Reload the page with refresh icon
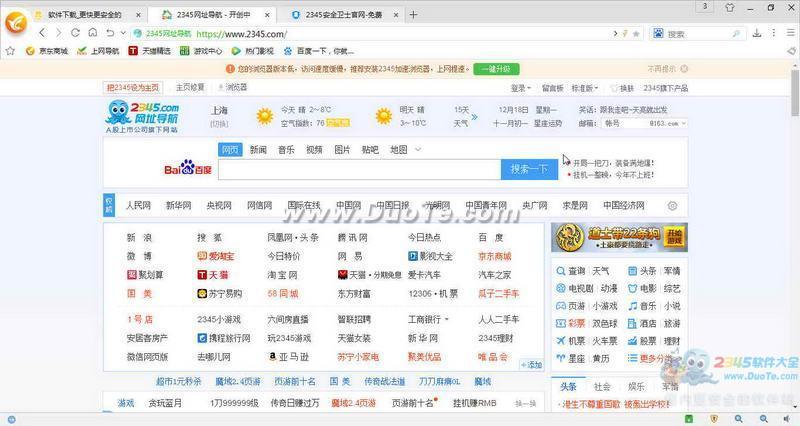 pos(76,33)
